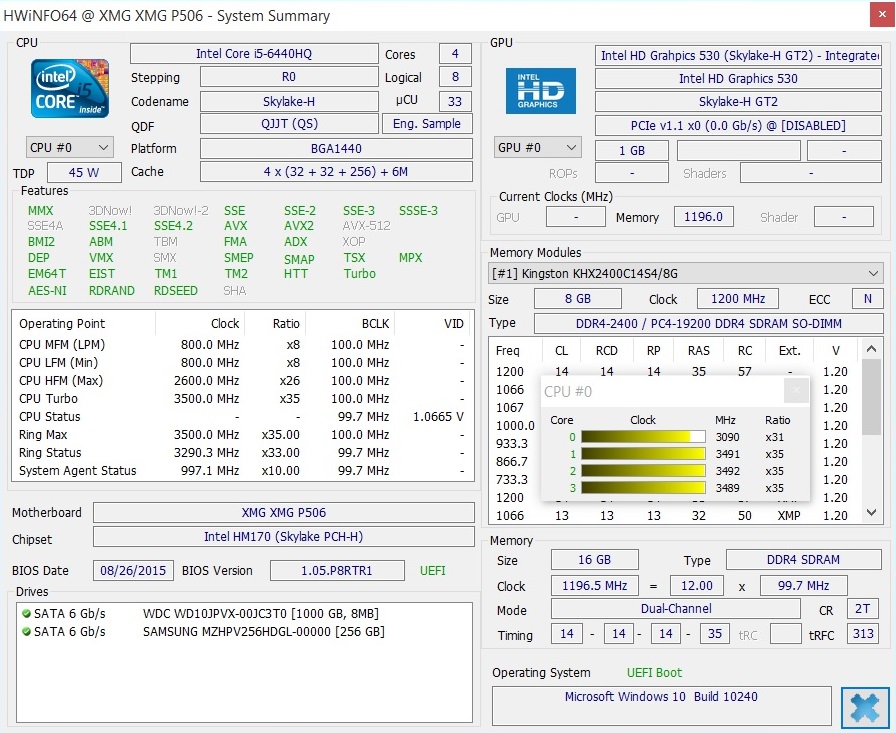Click the AES-NI feature label
896x733 pixels.
tap(47, 290)
